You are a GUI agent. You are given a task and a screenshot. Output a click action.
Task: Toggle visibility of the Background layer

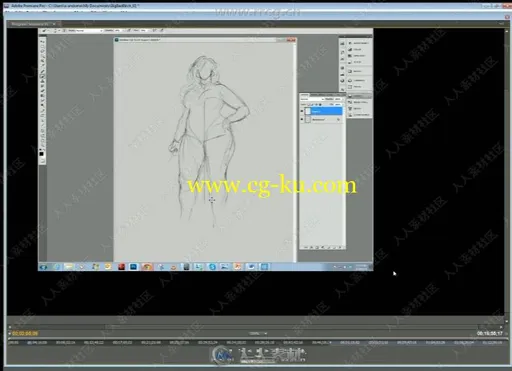[x=302, y=119]
